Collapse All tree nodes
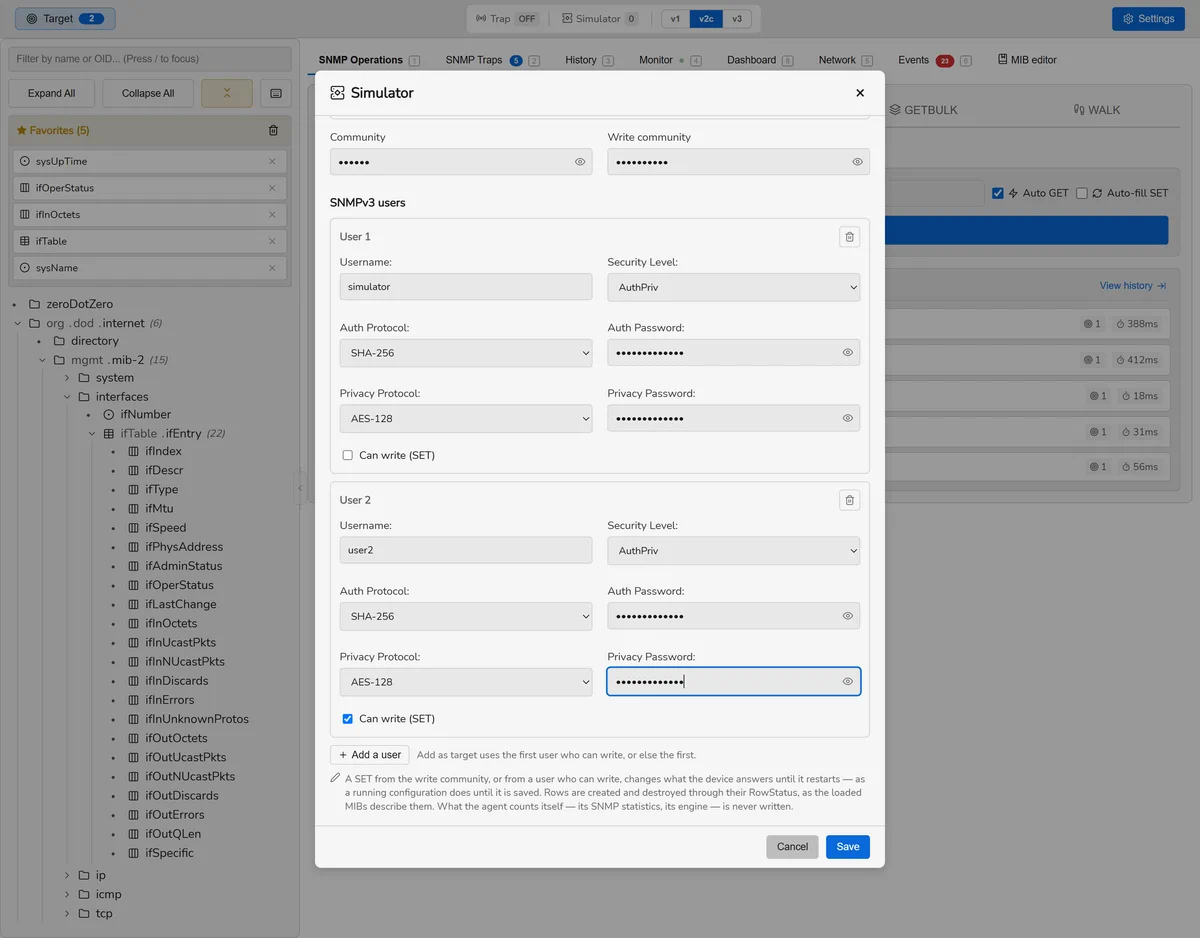 click(148, 93)
